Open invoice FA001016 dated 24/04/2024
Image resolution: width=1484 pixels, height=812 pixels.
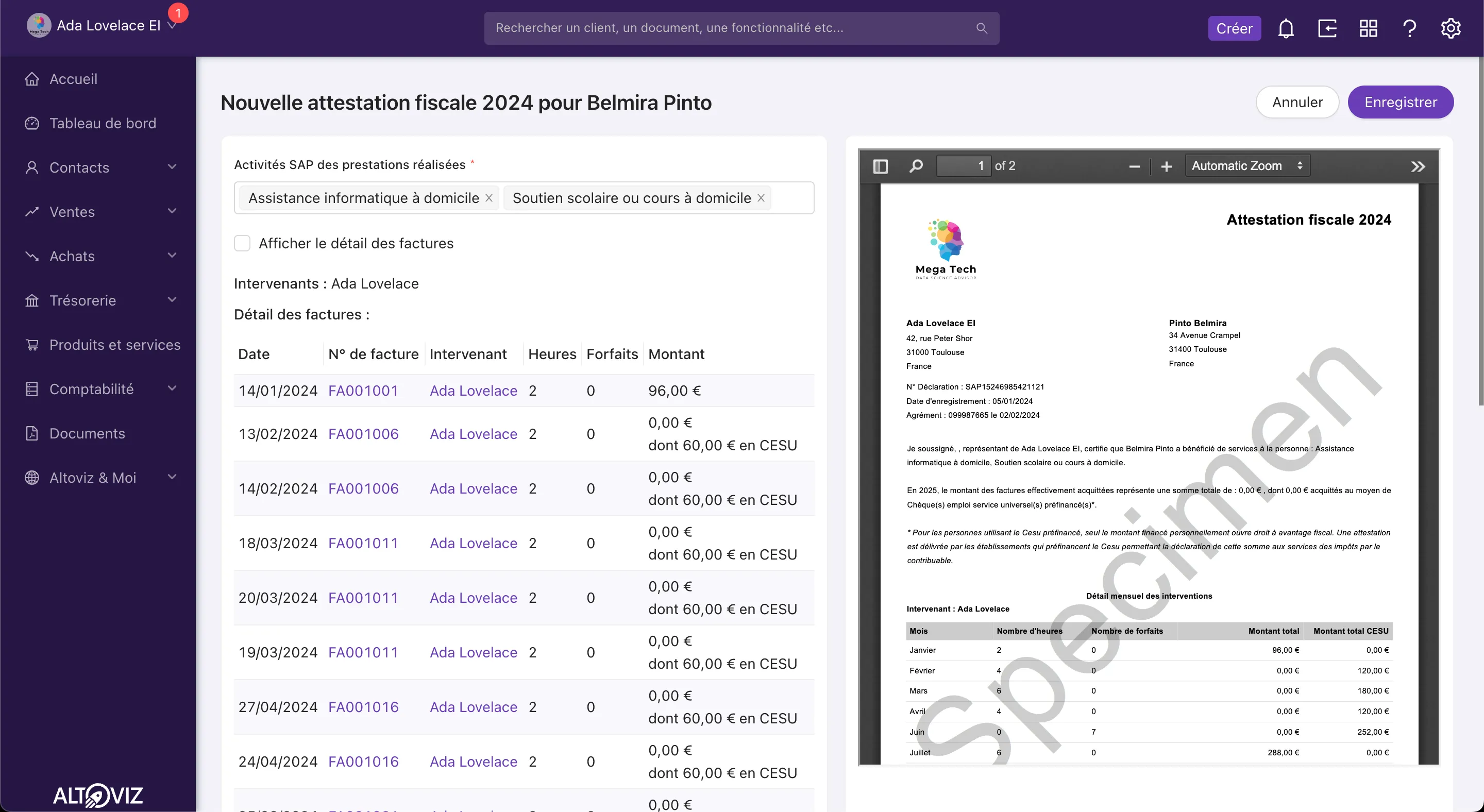[x=363, y=762]
